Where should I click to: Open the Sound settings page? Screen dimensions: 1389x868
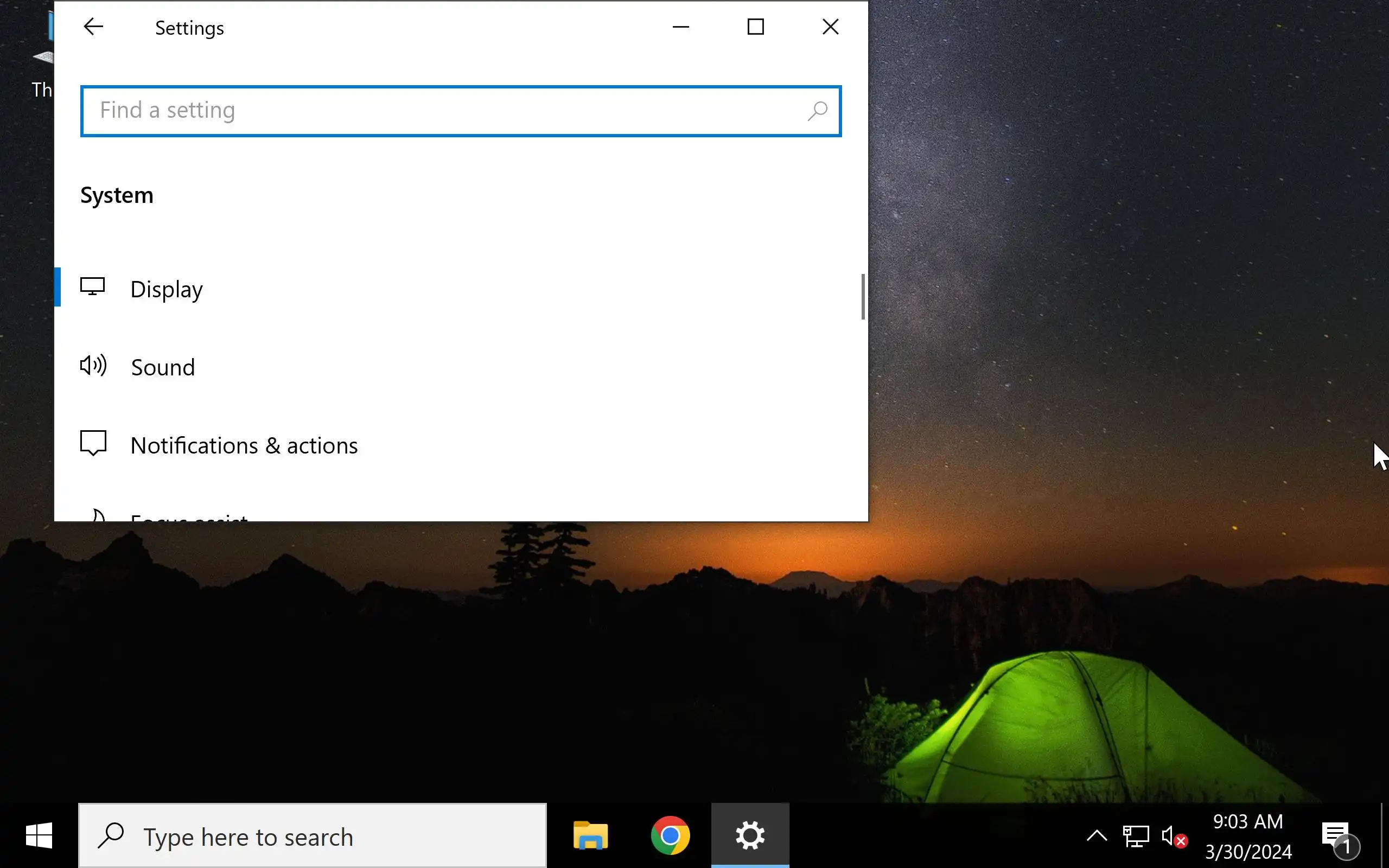pos(163,367)
